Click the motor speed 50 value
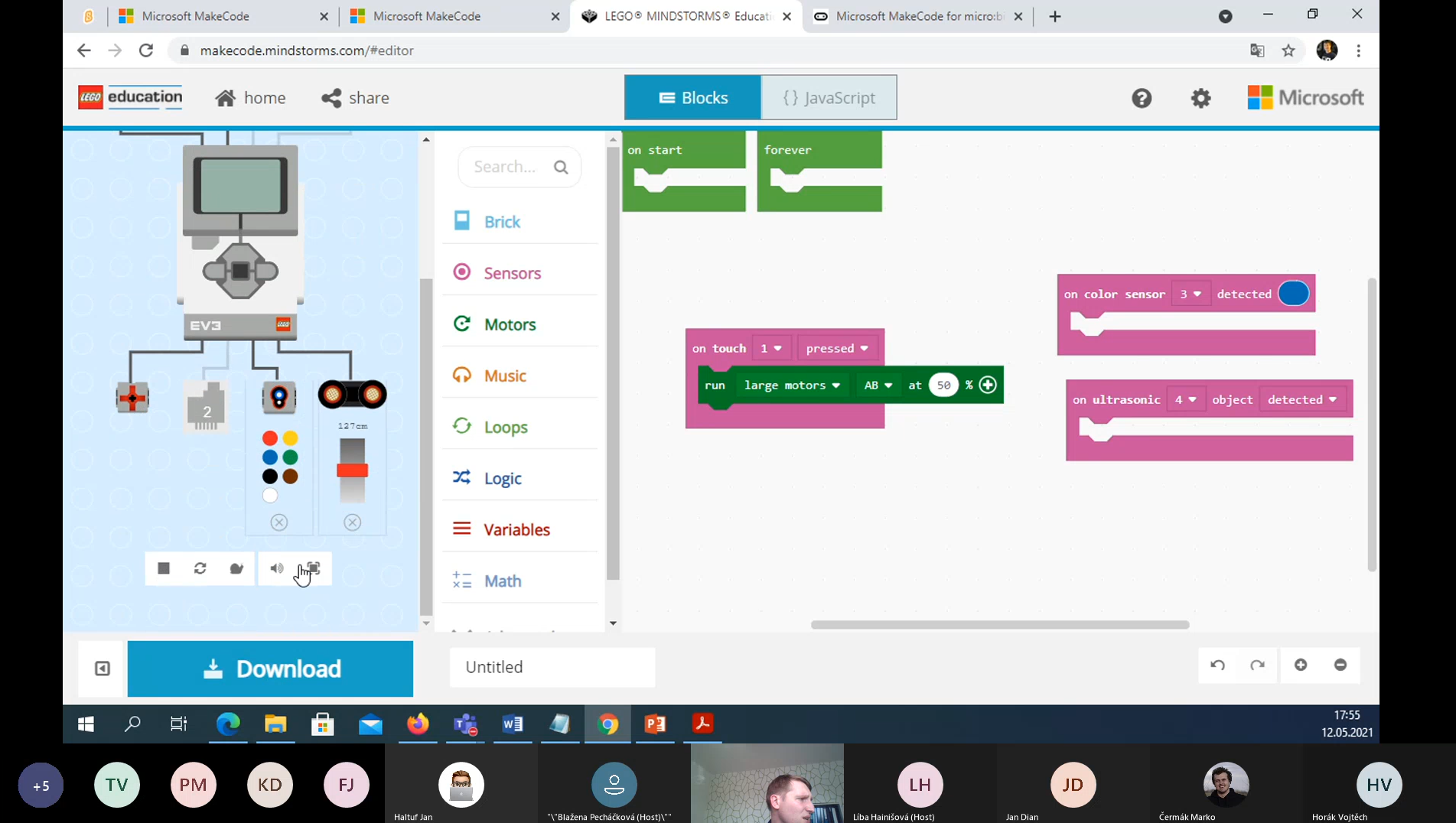Image resolution: width=1456 pixels, height=823 pixels. pyautogui.click(x=943, y=385)
